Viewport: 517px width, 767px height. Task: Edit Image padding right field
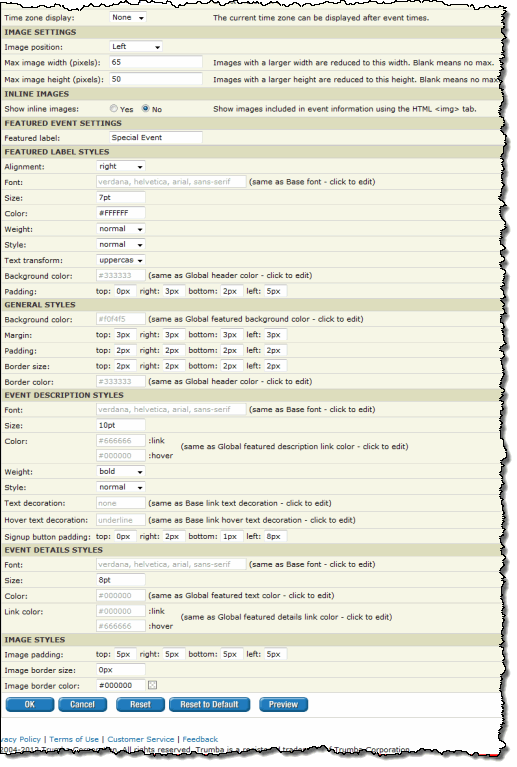(x=174, y=654)
